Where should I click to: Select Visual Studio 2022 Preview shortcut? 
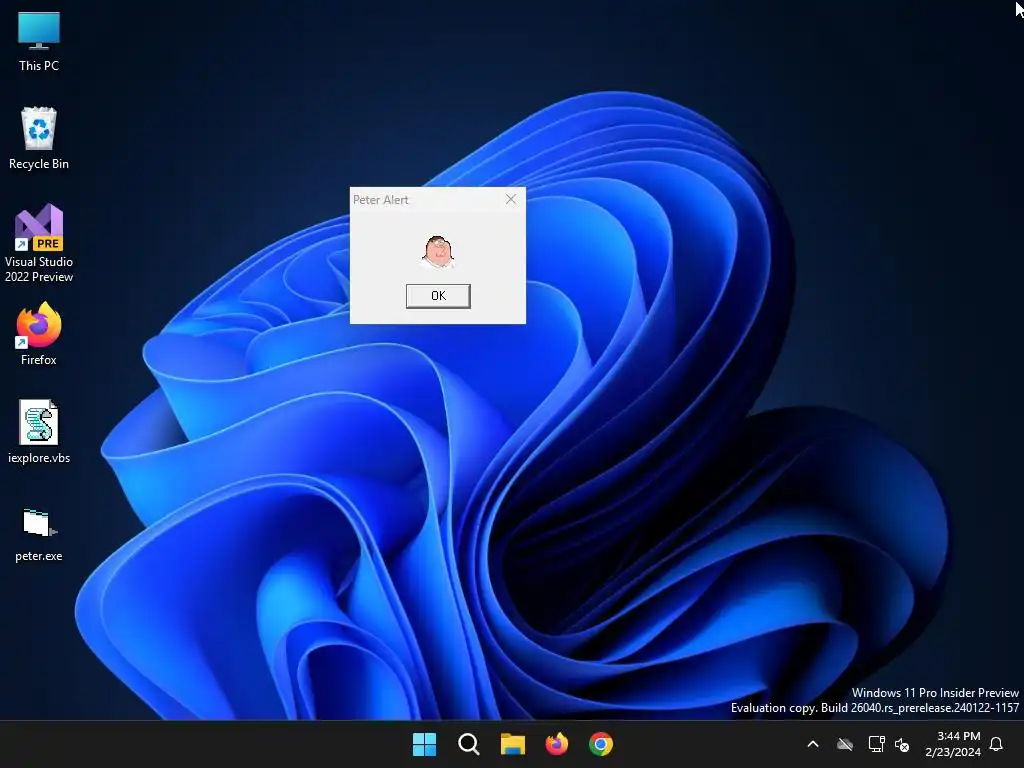click(x=39, y=243)
